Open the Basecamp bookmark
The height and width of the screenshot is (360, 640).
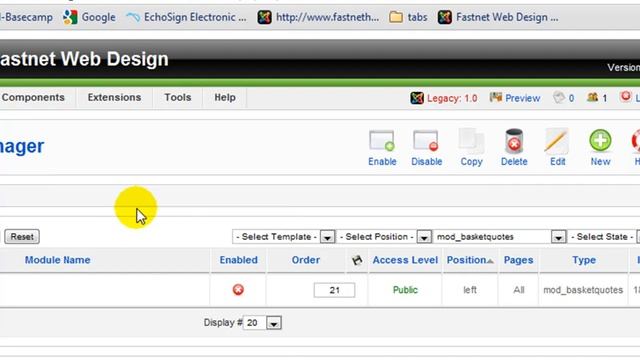tap(26, 17)
